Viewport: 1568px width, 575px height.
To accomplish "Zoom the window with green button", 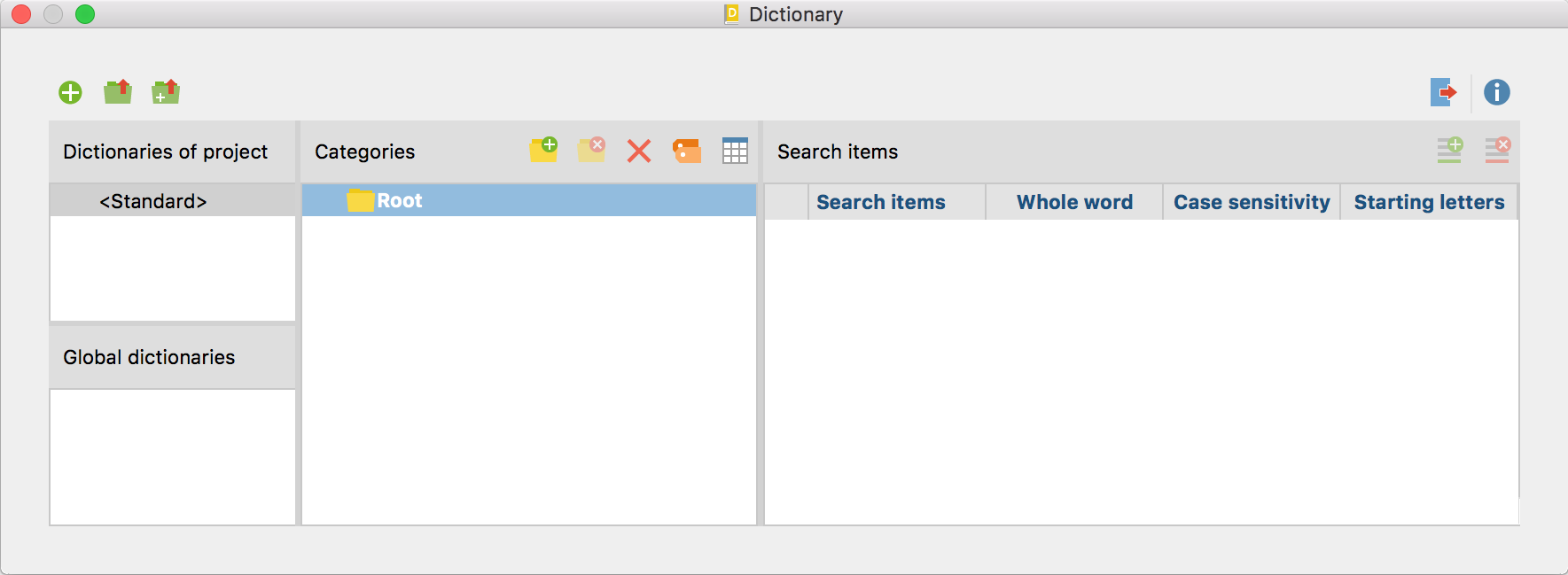I will click(85, 14).
